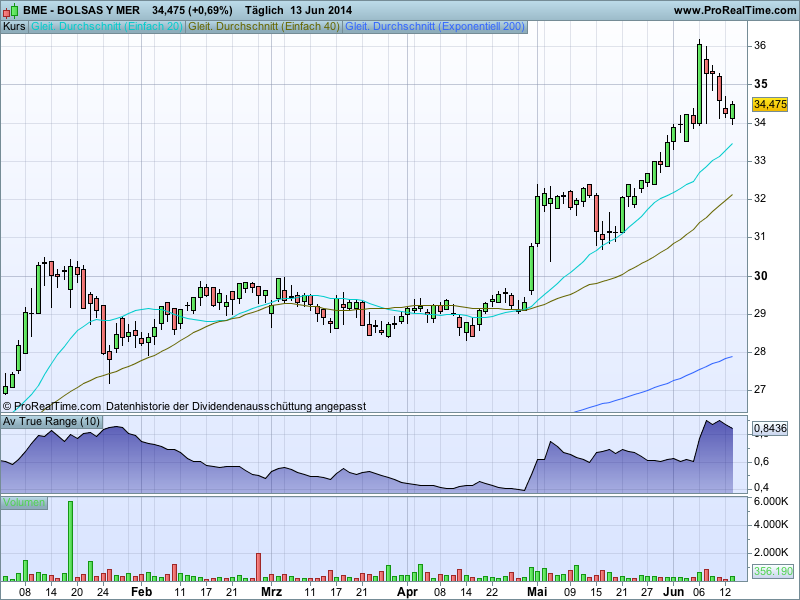
Task: Click the green 356.190 volume value tag
Action: (772, 571)
